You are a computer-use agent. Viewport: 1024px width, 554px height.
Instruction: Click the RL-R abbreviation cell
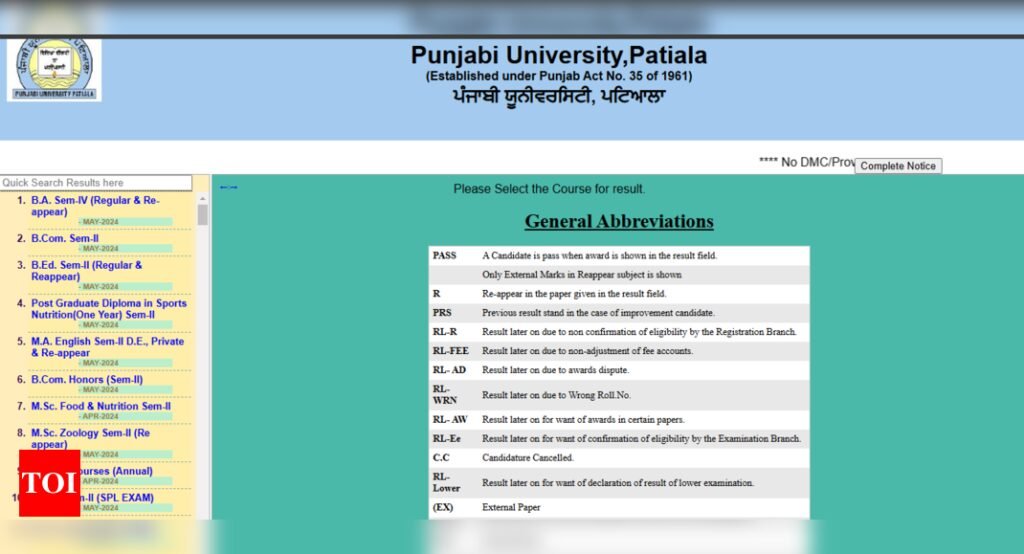[445, 332]
